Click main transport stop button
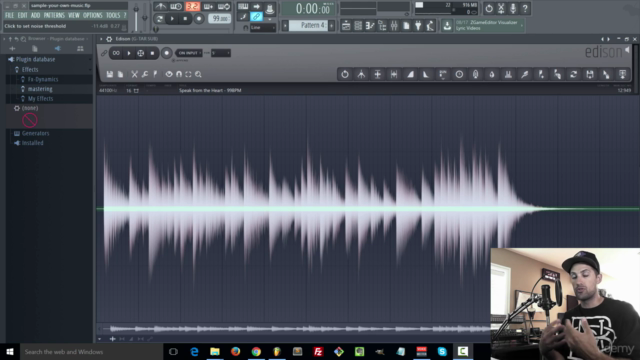 185,19
